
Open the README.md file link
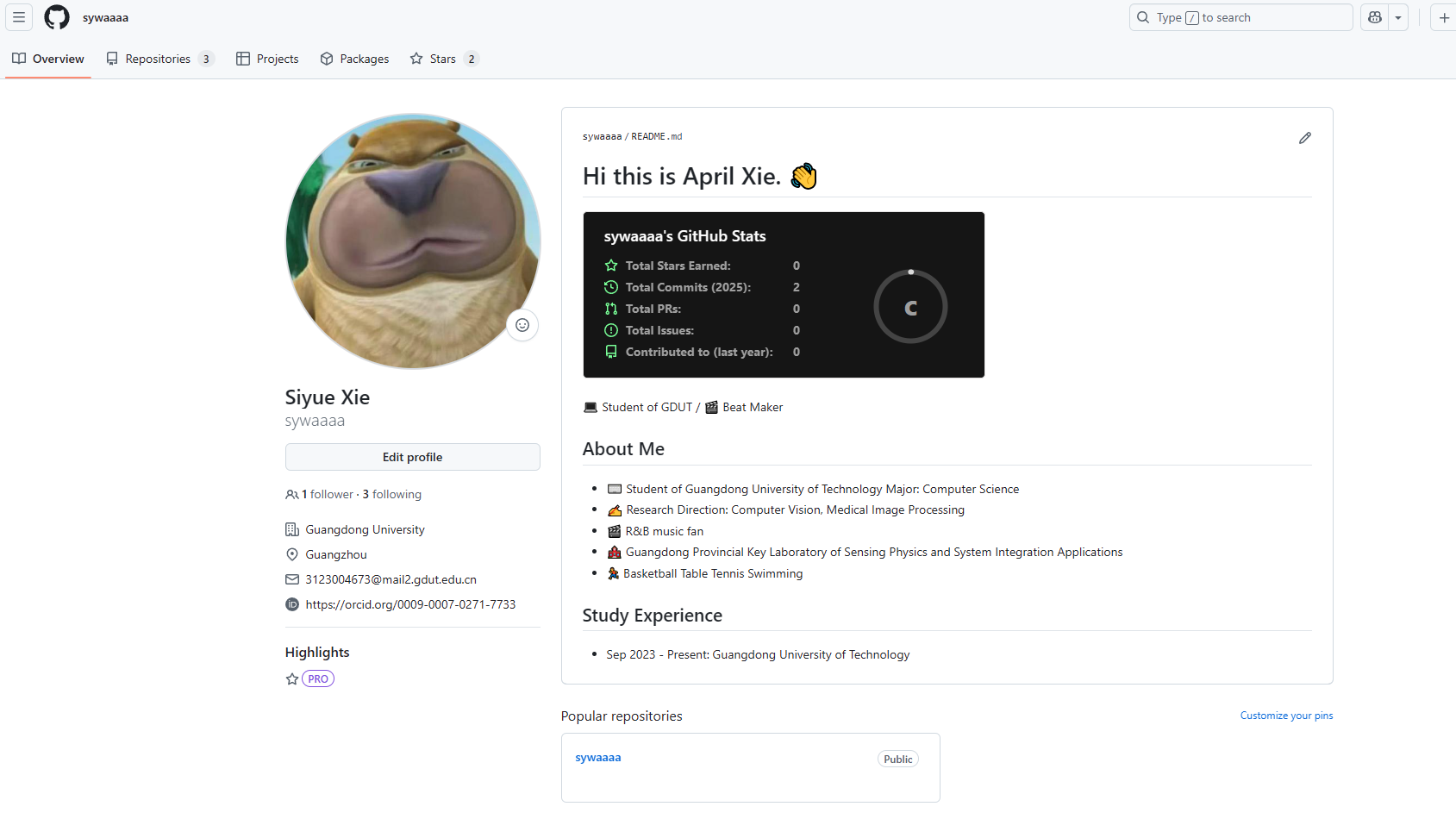657,136
